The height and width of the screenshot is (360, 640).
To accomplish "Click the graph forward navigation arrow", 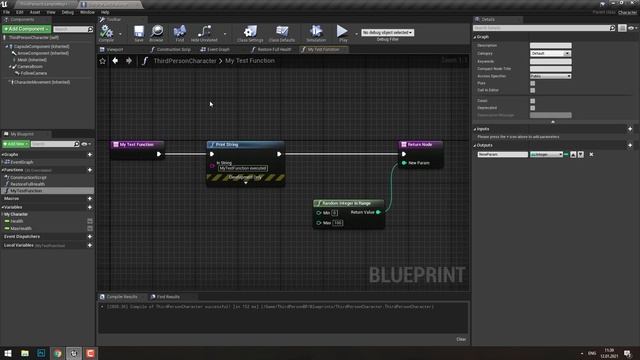I will 129,61.
